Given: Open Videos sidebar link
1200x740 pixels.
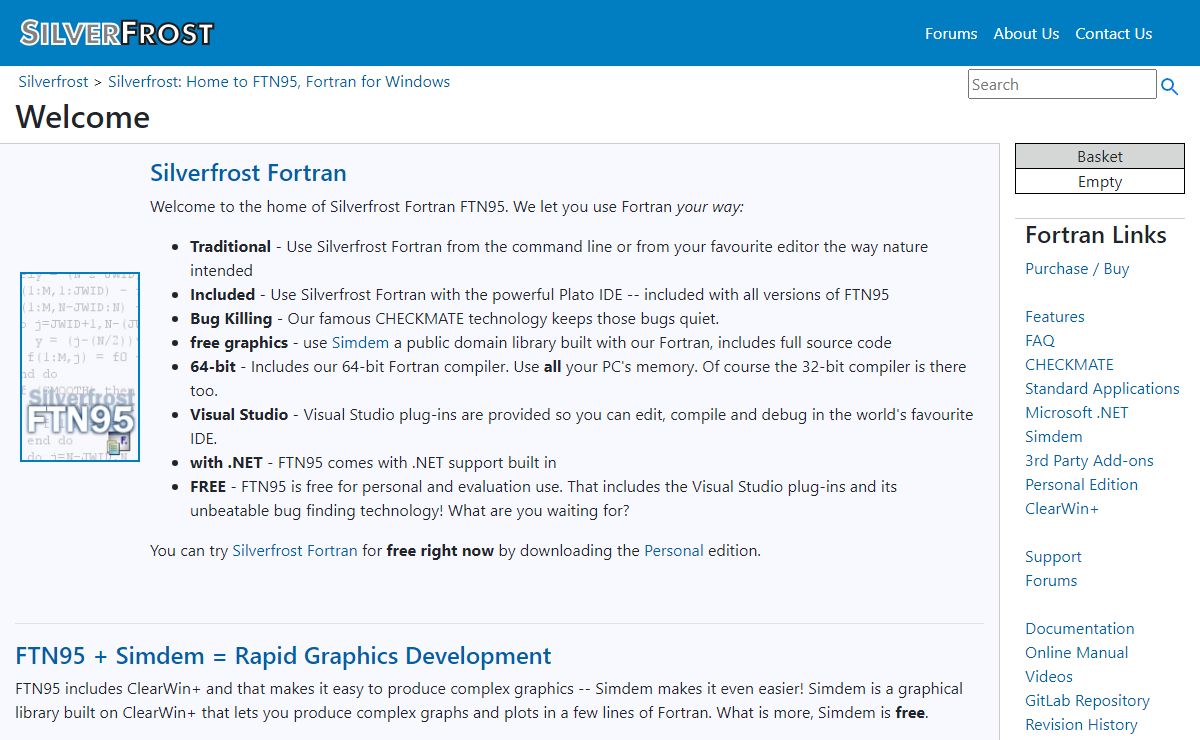Looking at the screenshot, I should point(1049,676).
